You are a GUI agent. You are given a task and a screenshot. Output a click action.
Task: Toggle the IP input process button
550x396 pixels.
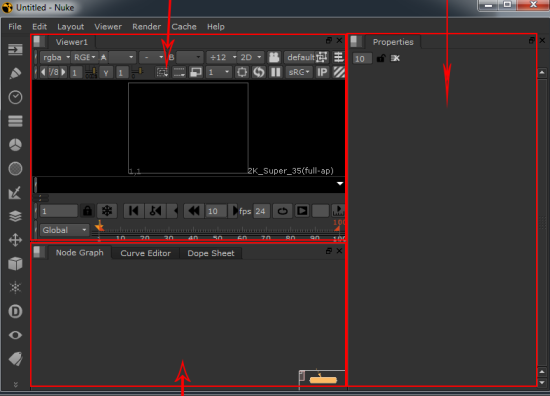pos(322,72)
